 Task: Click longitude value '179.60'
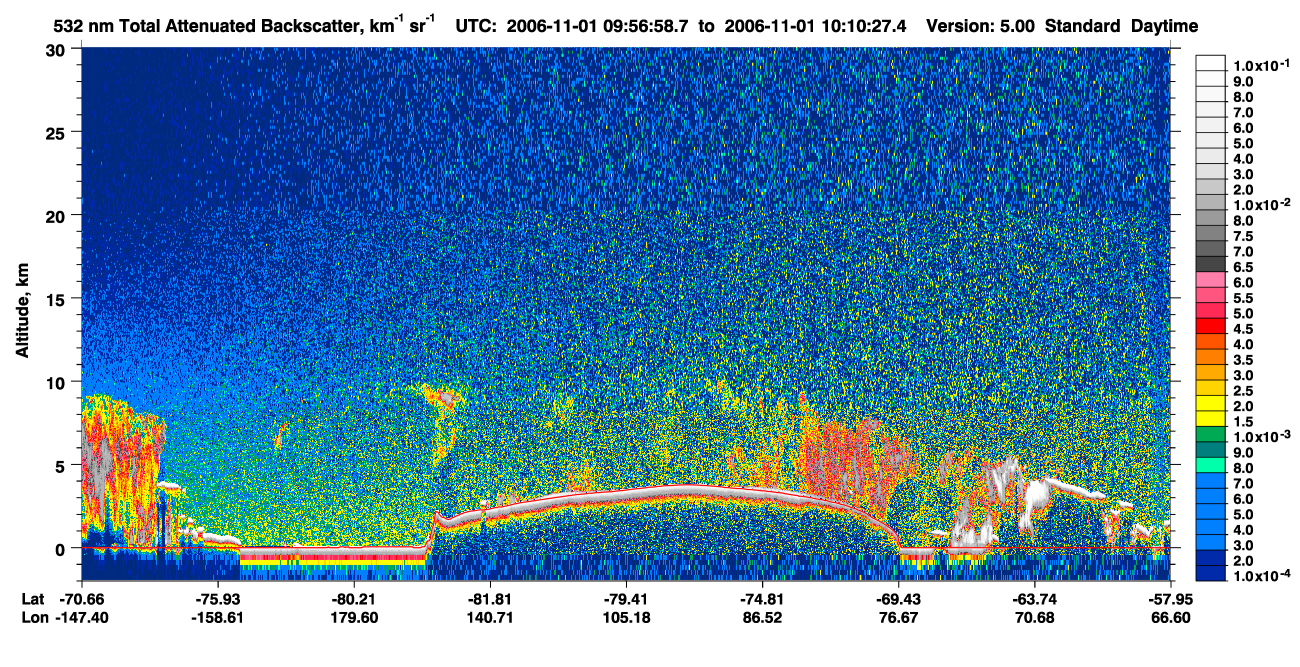354,618
